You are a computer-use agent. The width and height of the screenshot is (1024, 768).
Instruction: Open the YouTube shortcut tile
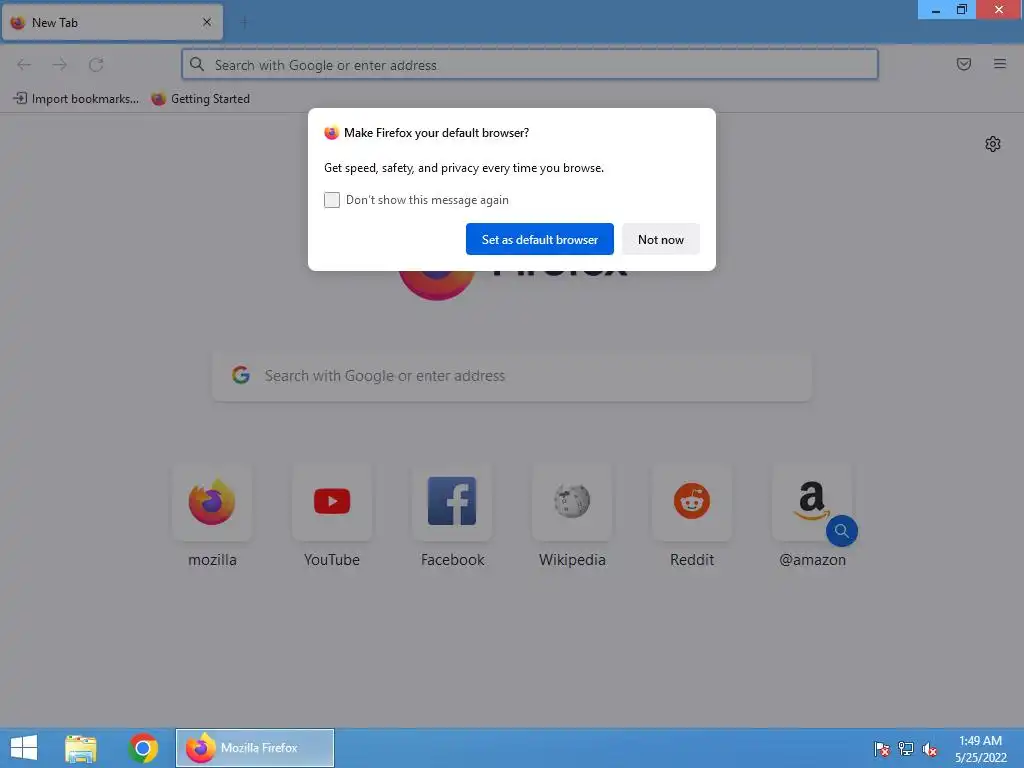332,502
